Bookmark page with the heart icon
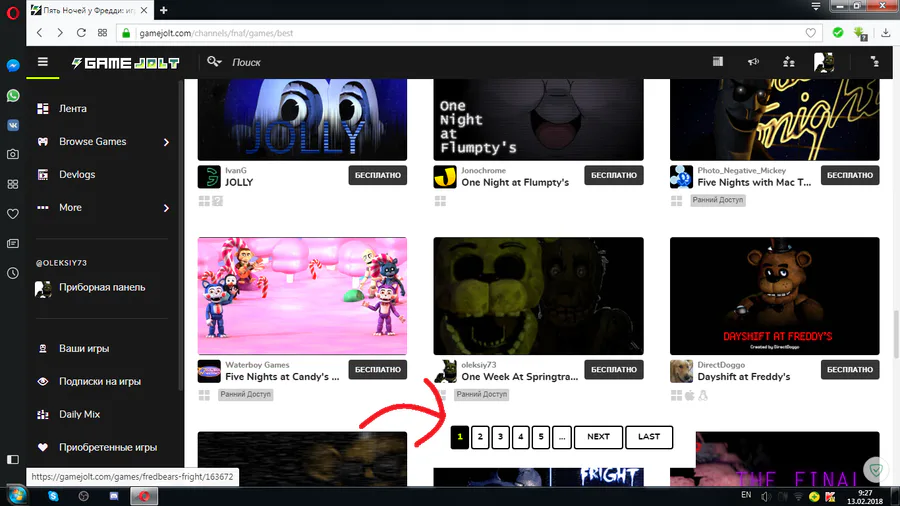Screen dimensions: 900x506 810,33
